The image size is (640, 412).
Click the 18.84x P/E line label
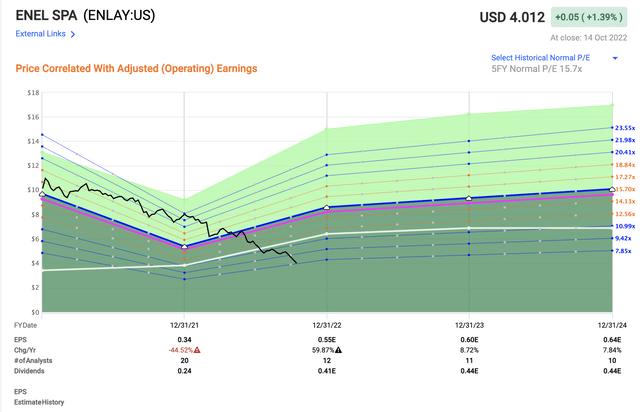pos(625,165)
